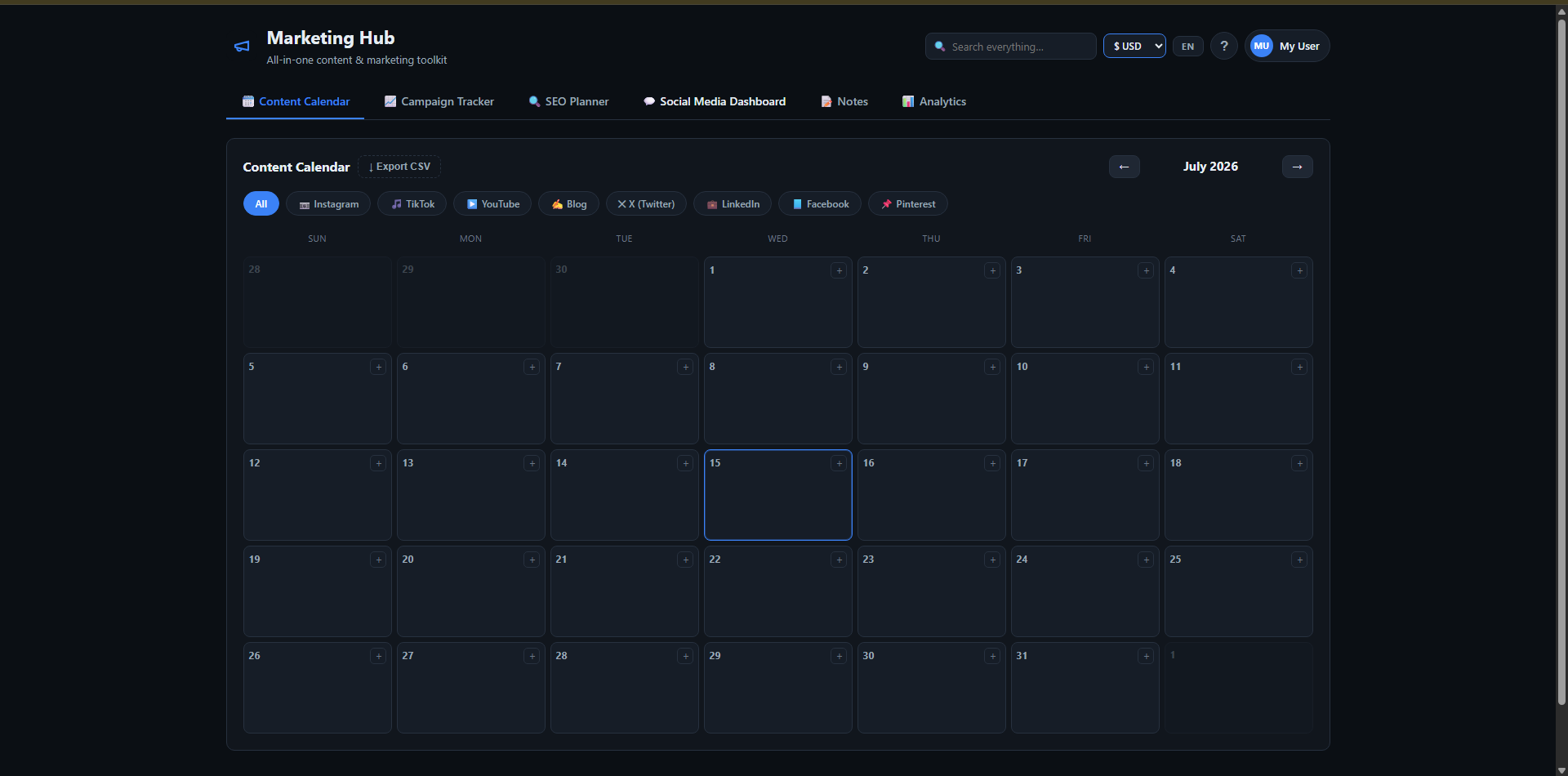Click the Marketing Hub megaphone logo
The image size is (1568, 776).
click(242, 47)
